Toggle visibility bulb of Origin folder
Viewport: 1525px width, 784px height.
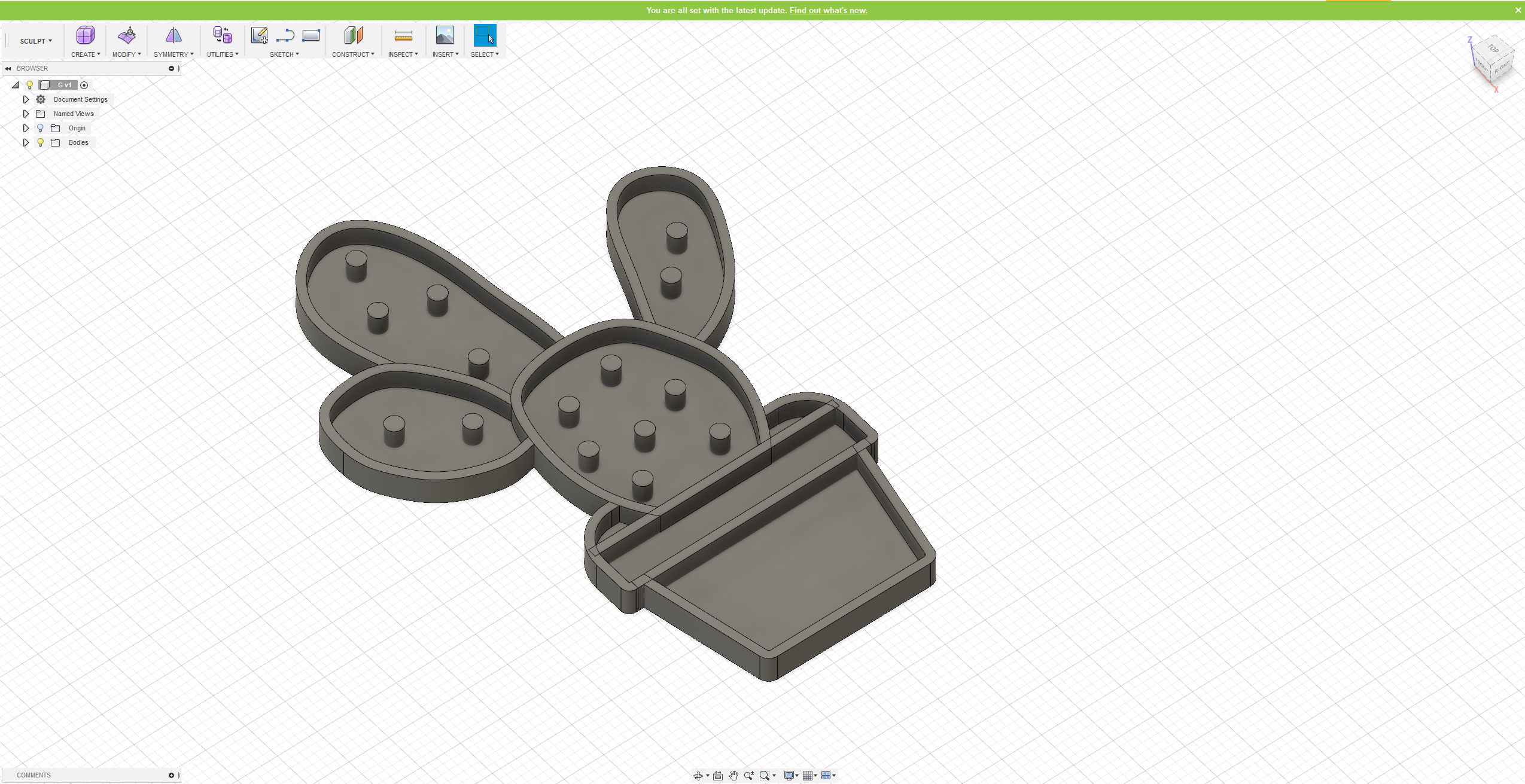(41, 128)
